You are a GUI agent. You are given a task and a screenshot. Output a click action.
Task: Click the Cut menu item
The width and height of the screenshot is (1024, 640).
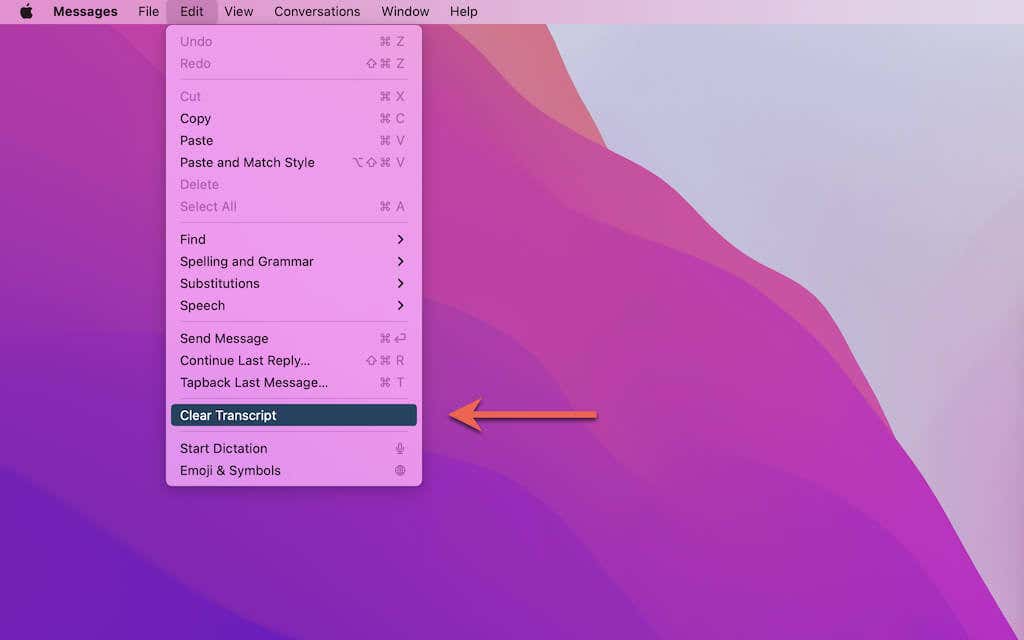[294, 97]
